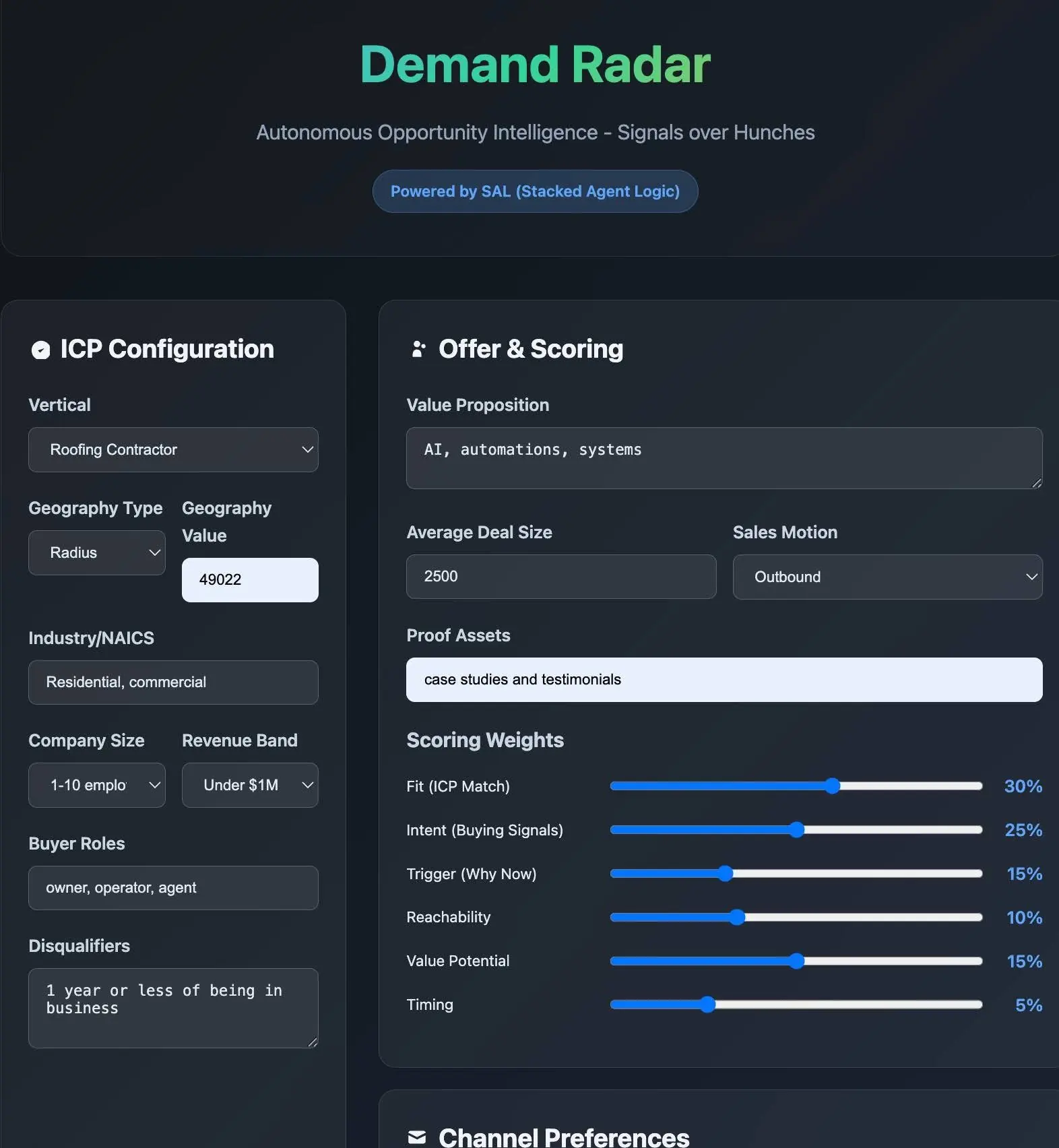Click the Disqualifiers text area
This screenshot has width=1059, height=1148.
coord(173,1008)
